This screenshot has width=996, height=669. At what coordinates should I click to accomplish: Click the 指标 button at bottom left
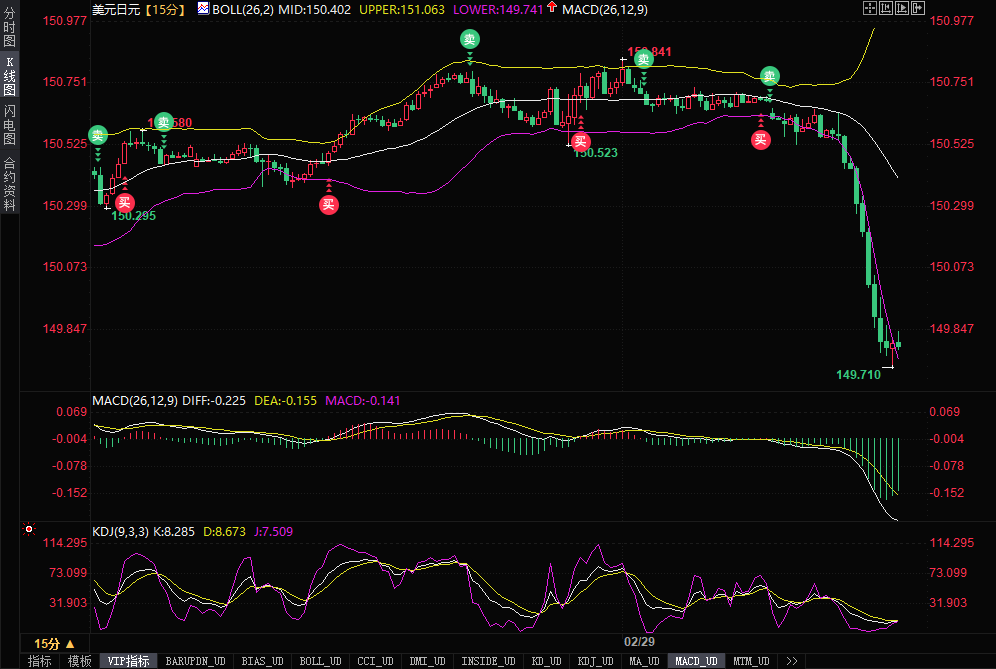point(39,661)
